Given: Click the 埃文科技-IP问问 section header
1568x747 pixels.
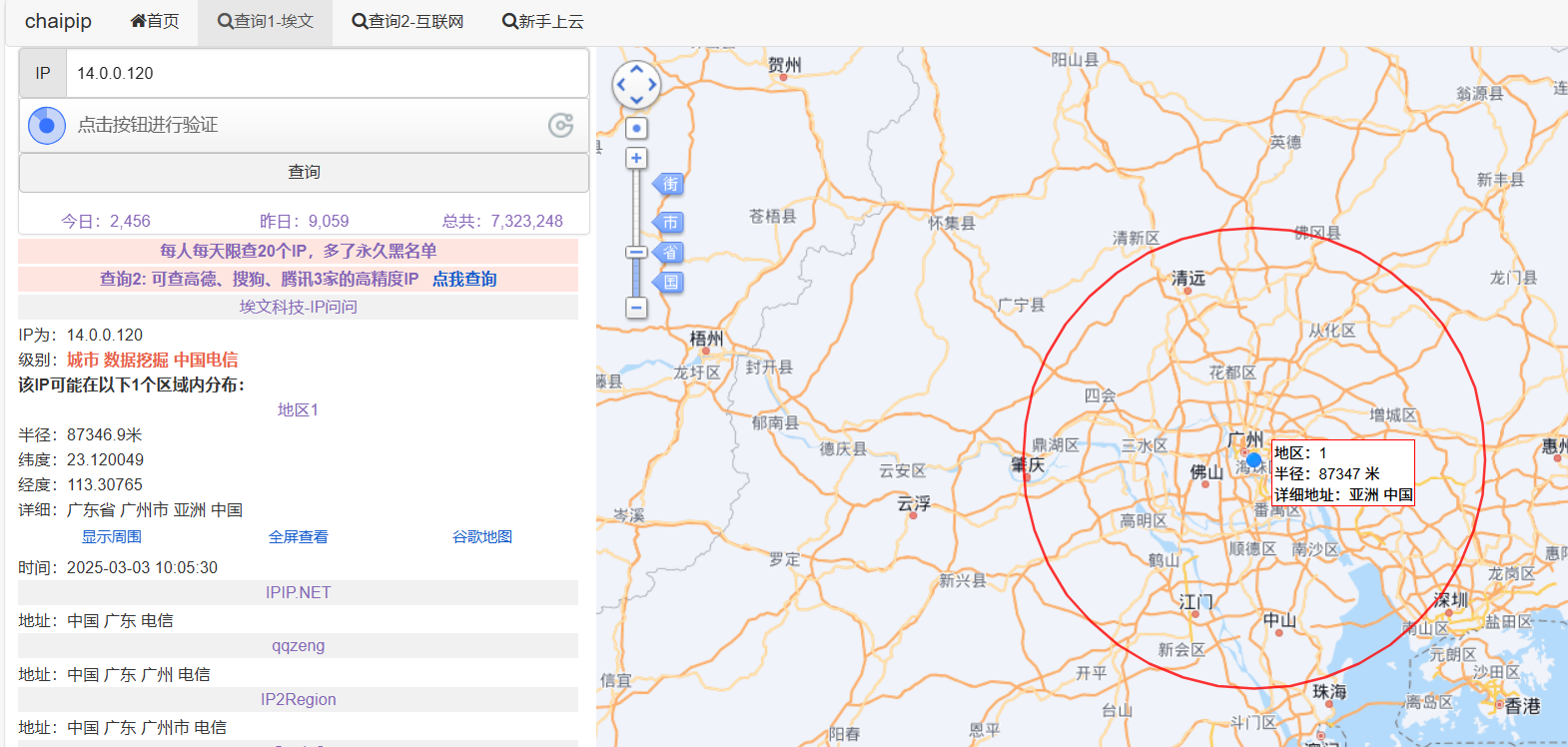Looking at the screenshot, I should (298, 307).
